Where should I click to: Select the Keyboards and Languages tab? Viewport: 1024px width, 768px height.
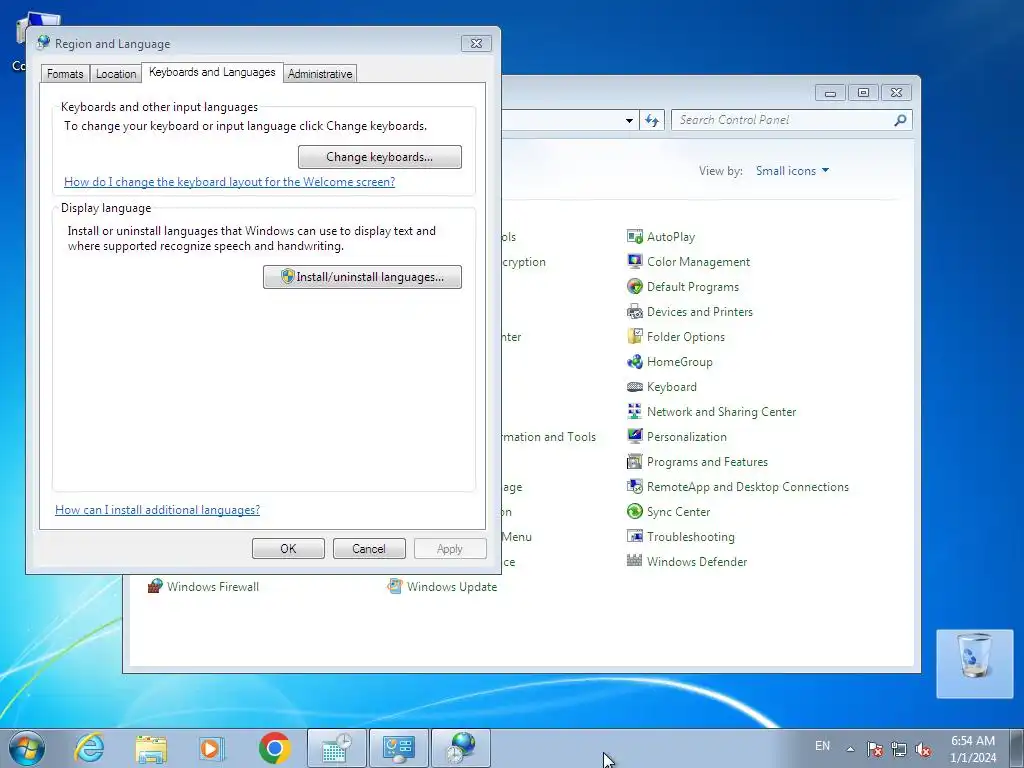tap(212, 72)
